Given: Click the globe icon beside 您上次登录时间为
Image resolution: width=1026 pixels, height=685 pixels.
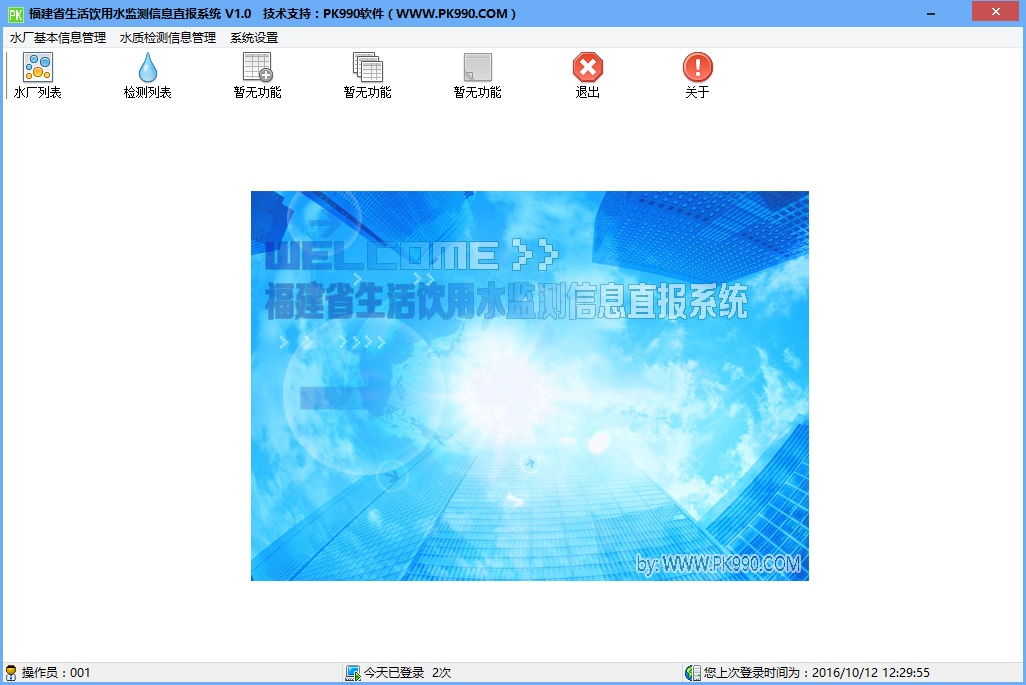Looking at the screenshot, I should pyautogui.click(x=692, y=673).
